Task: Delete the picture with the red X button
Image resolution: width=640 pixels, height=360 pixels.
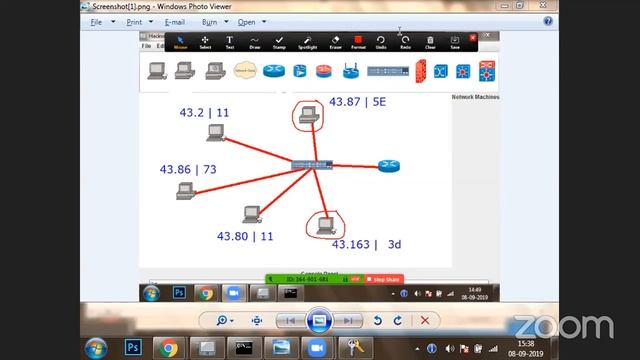Action: click(425, 320)
